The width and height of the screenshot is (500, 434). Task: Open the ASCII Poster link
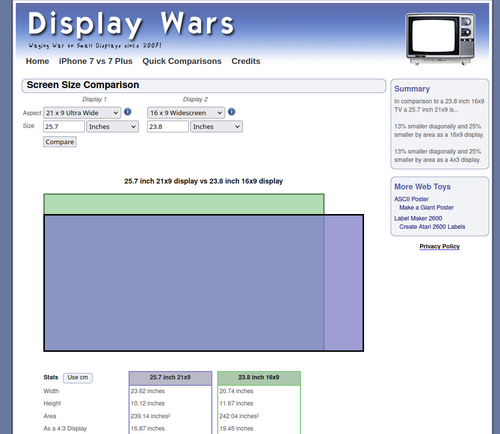(x=411, y=199)
